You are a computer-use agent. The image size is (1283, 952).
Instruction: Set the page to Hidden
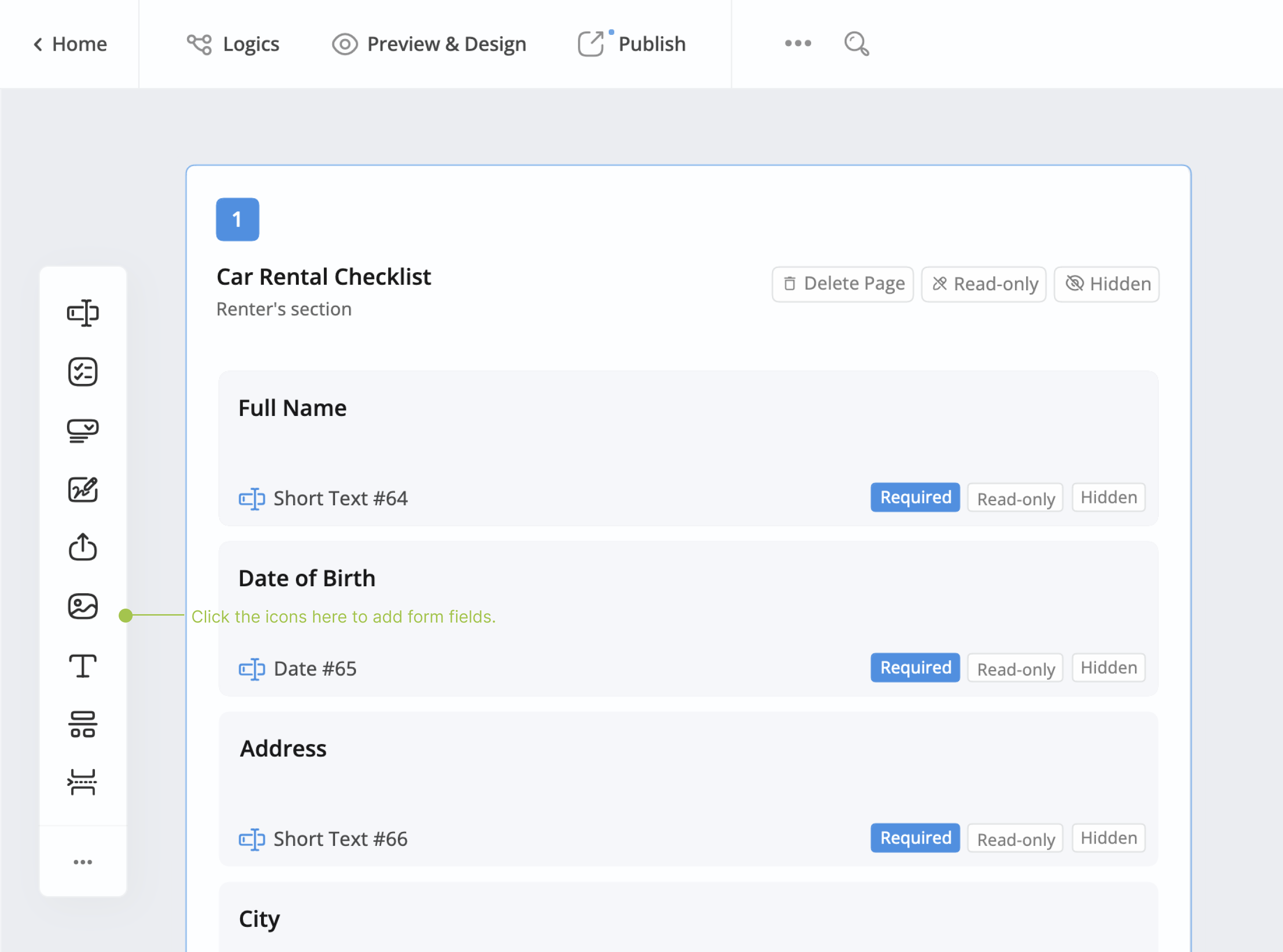[x=1107, y=284]
